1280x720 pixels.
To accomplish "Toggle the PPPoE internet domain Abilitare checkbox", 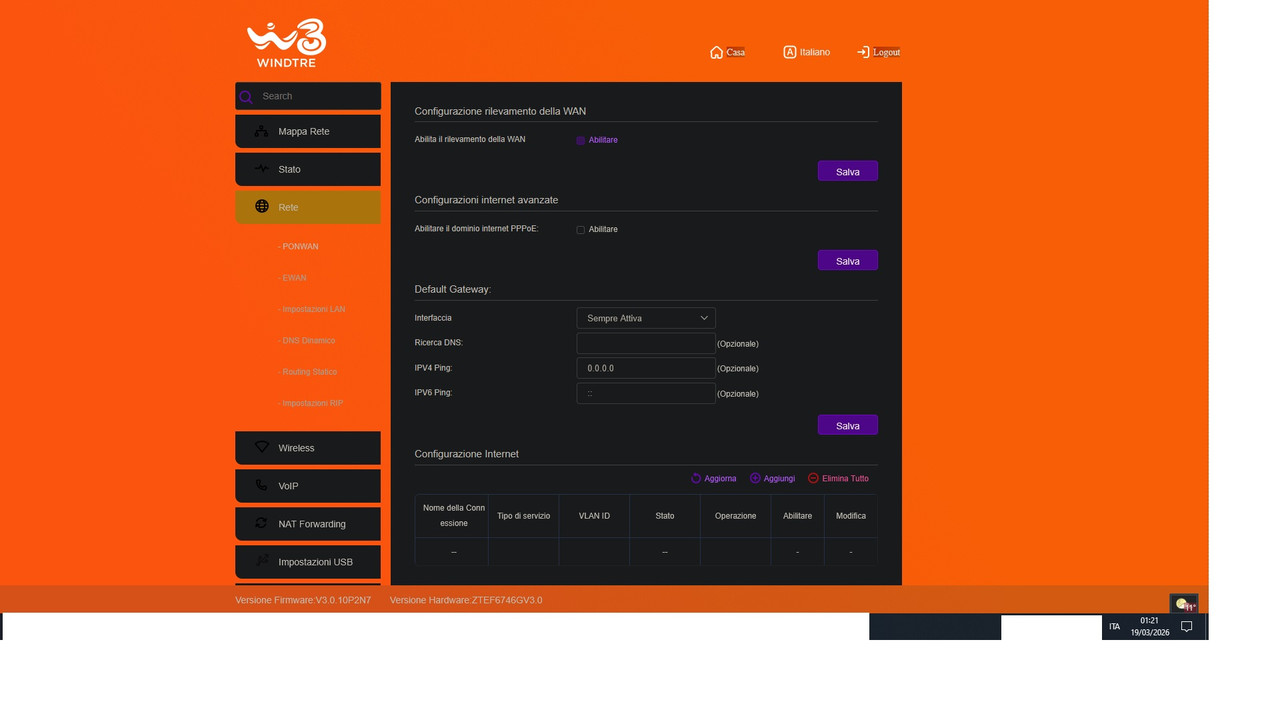I will coord(580,230).
